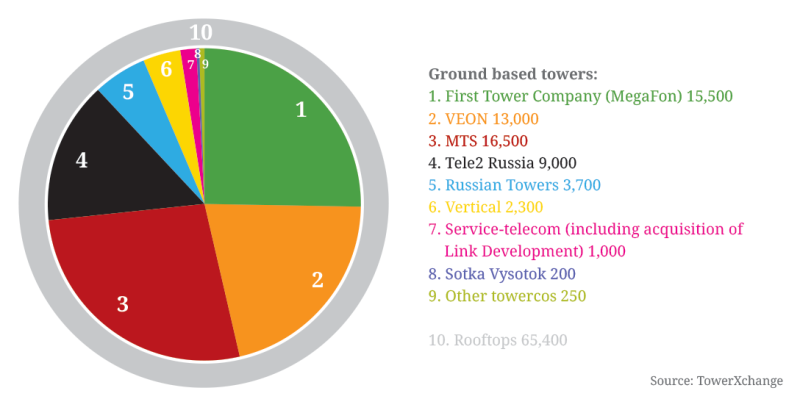The image size is (800, 410).
Task: Select legend entry 'MTS 16,500'
Action: 478,141
